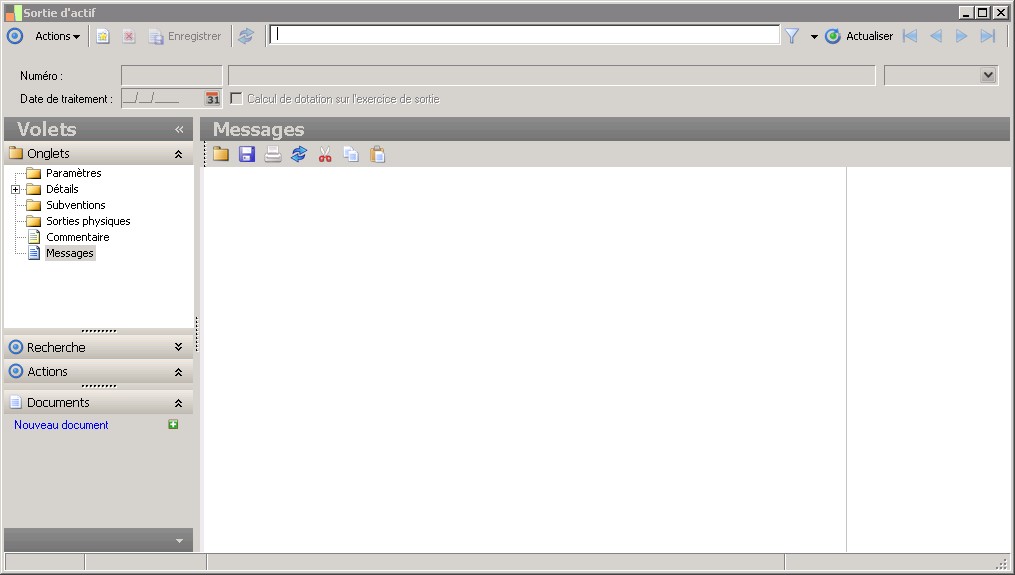
Task: Click the Open folder icon in Messages toolbar
Action: tap(221, 154)
